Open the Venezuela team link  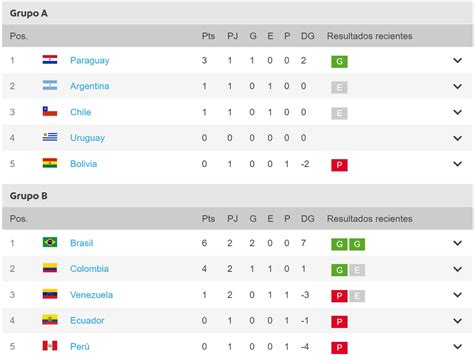point(91,295)
